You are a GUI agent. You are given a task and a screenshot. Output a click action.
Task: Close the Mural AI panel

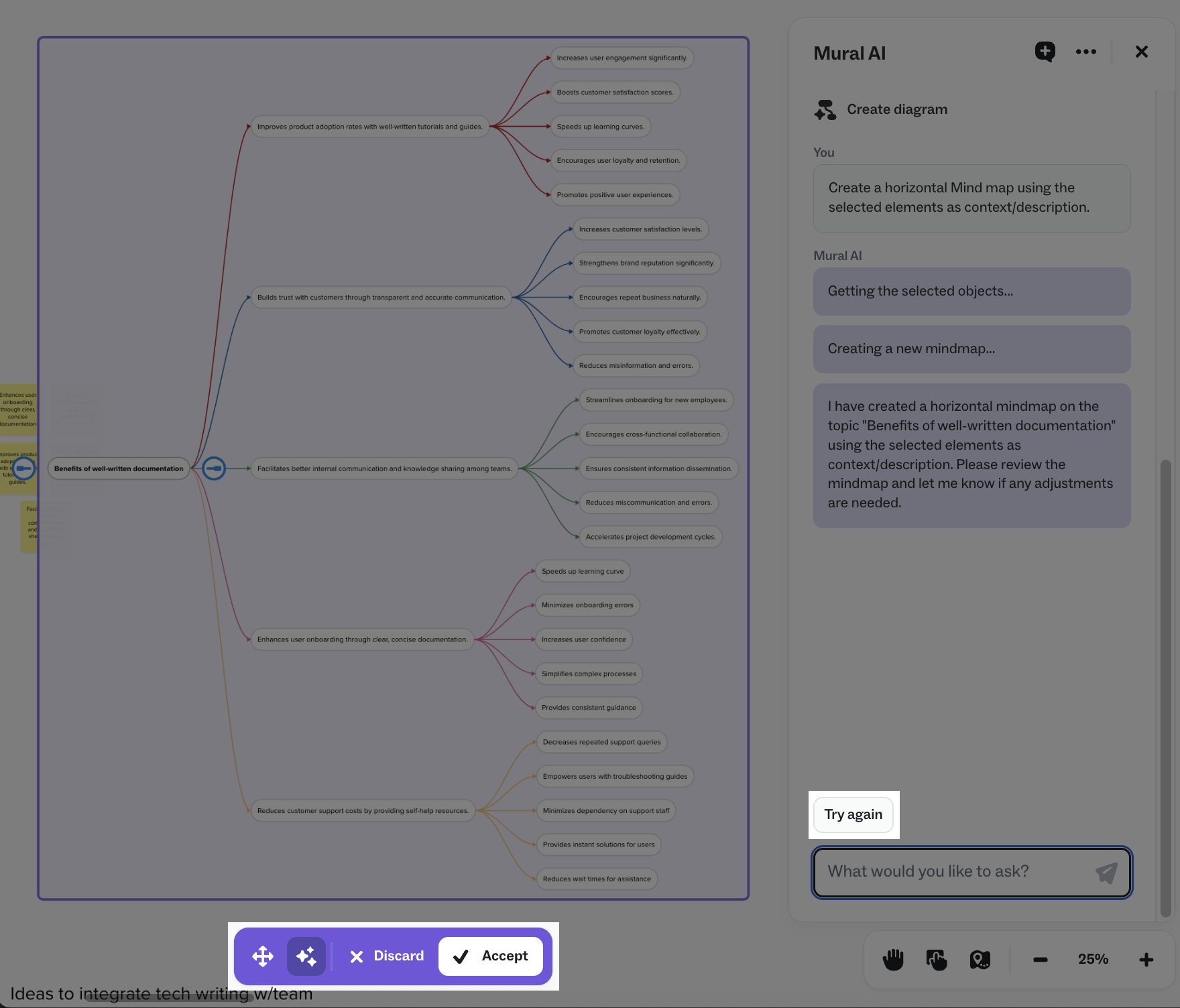tap(1141, 52)
